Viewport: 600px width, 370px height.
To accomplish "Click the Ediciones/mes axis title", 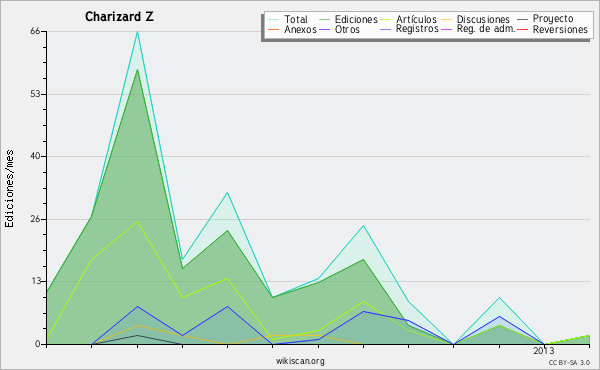I will tap(9, 189).
